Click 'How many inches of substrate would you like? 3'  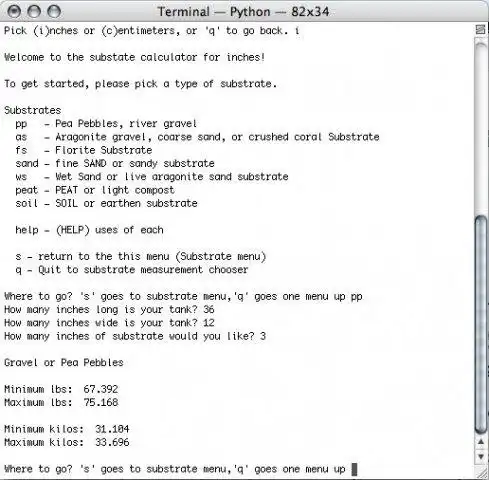(135, 336)
